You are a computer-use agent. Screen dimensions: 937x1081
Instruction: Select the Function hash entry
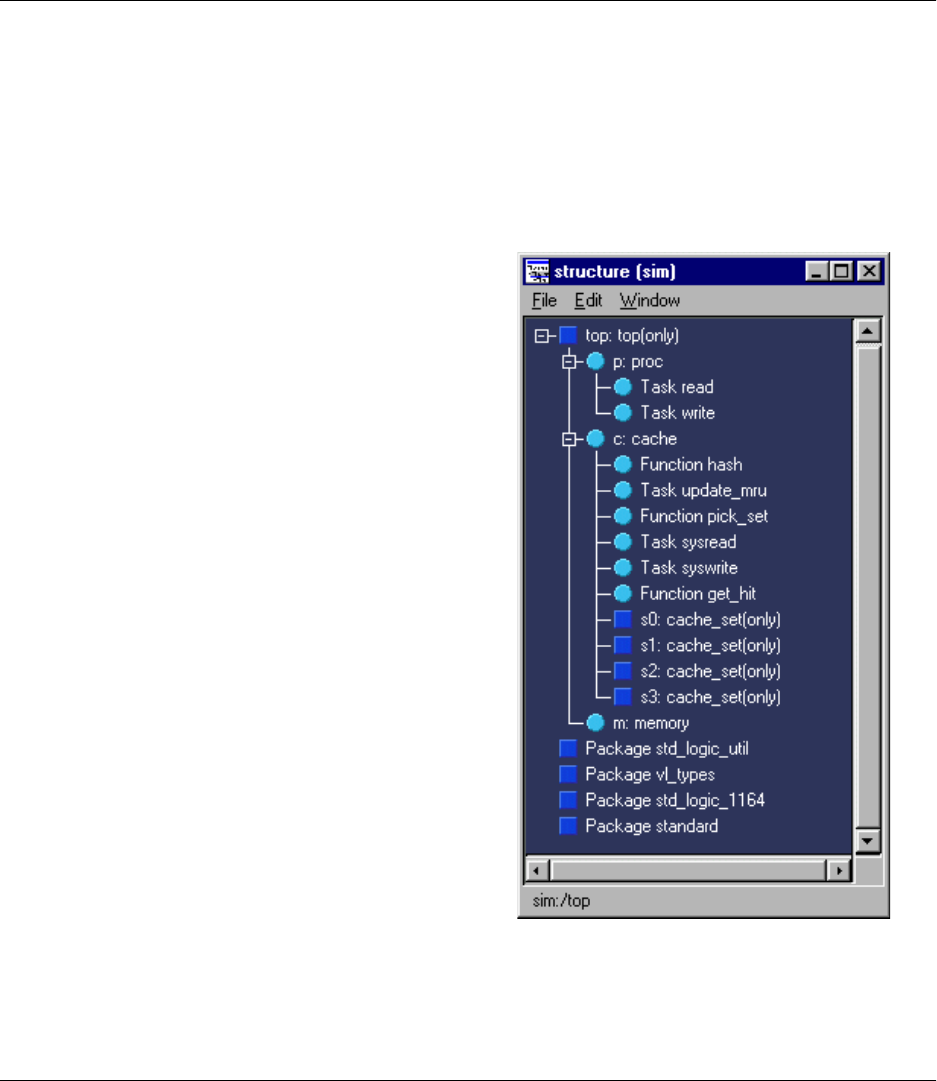[x=692, y=465]
